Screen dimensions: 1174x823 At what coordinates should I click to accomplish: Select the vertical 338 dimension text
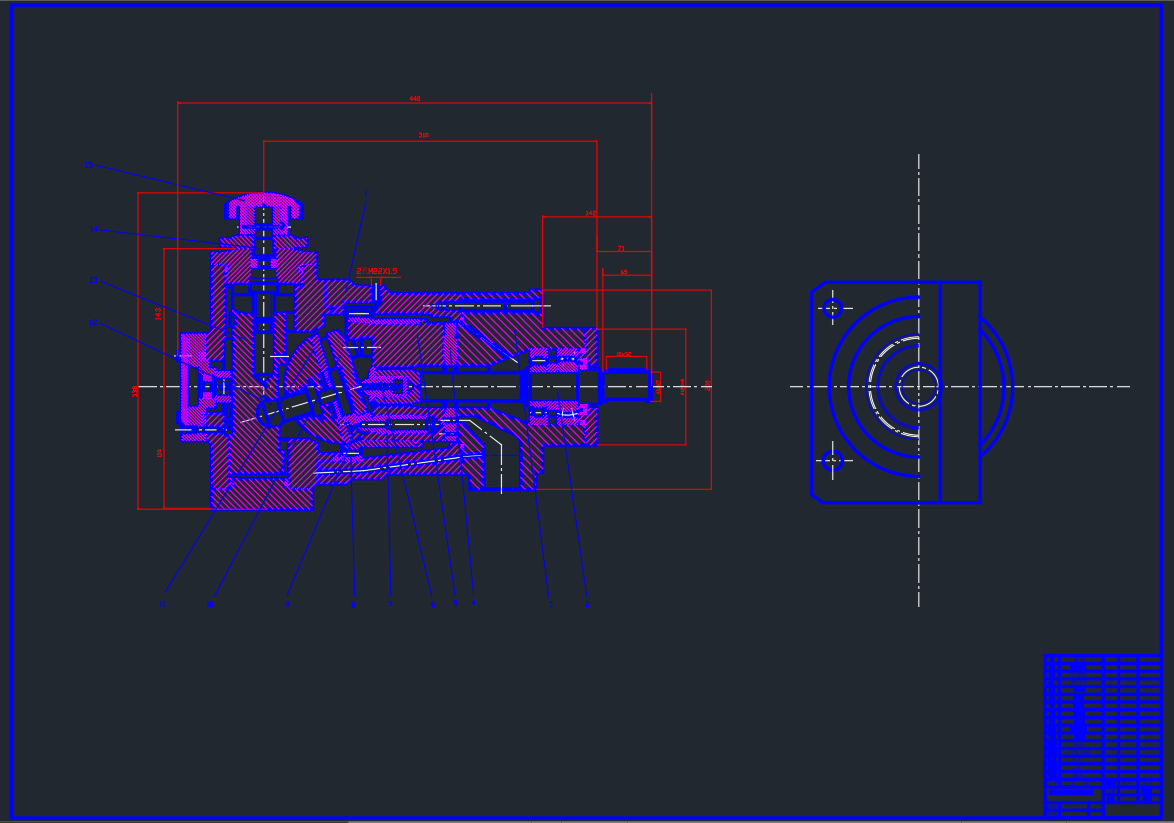136,392
